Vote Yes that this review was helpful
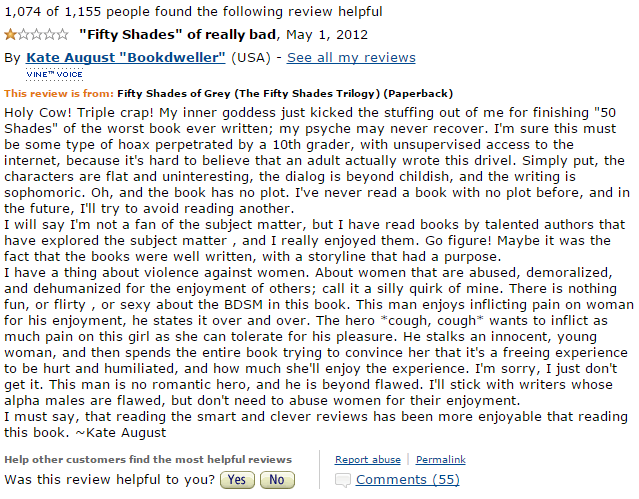 (237, 480)
